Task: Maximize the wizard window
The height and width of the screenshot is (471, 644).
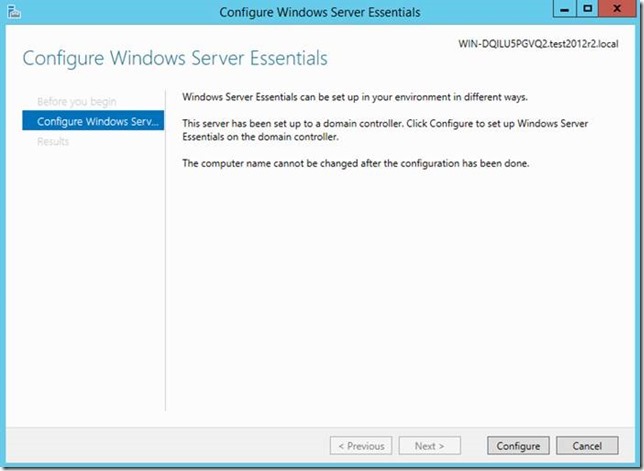Action: tap(588, 10)
